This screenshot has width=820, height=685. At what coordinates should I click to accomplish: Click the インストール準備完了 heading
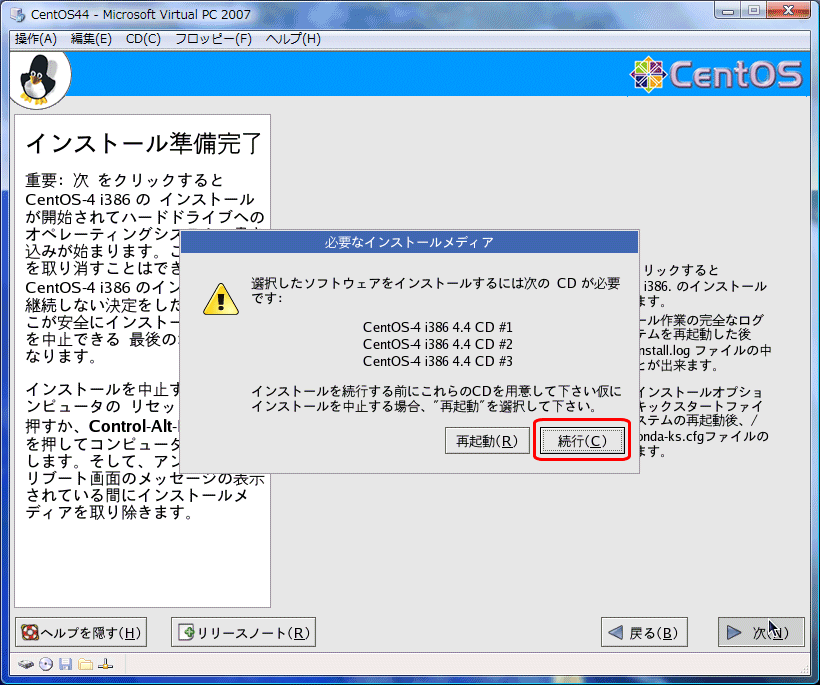point(143,143)
